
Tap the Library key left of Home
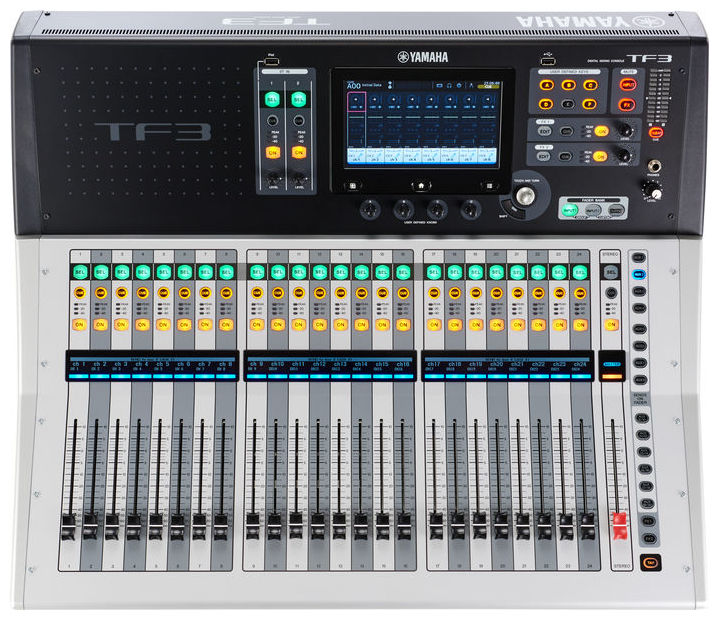tap(352, 186)
